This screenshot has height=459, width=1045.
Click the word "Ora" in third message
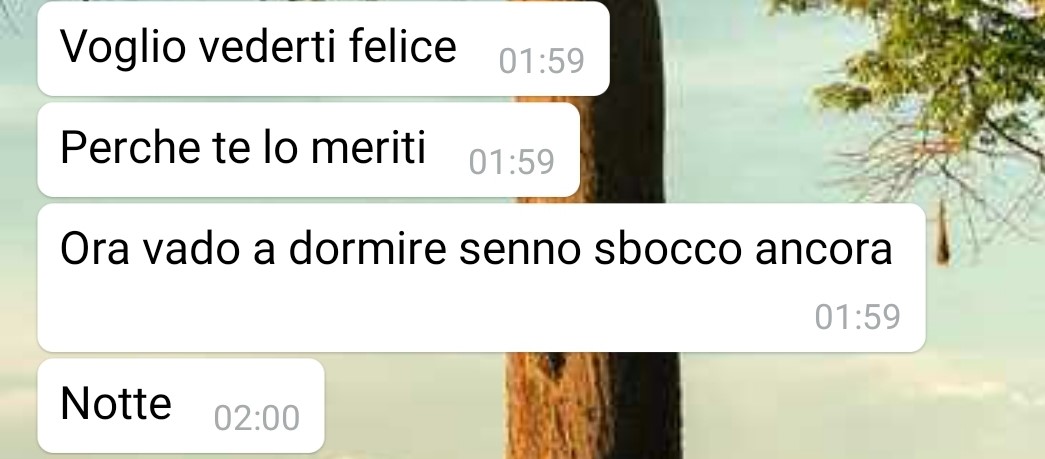(95, 249)
